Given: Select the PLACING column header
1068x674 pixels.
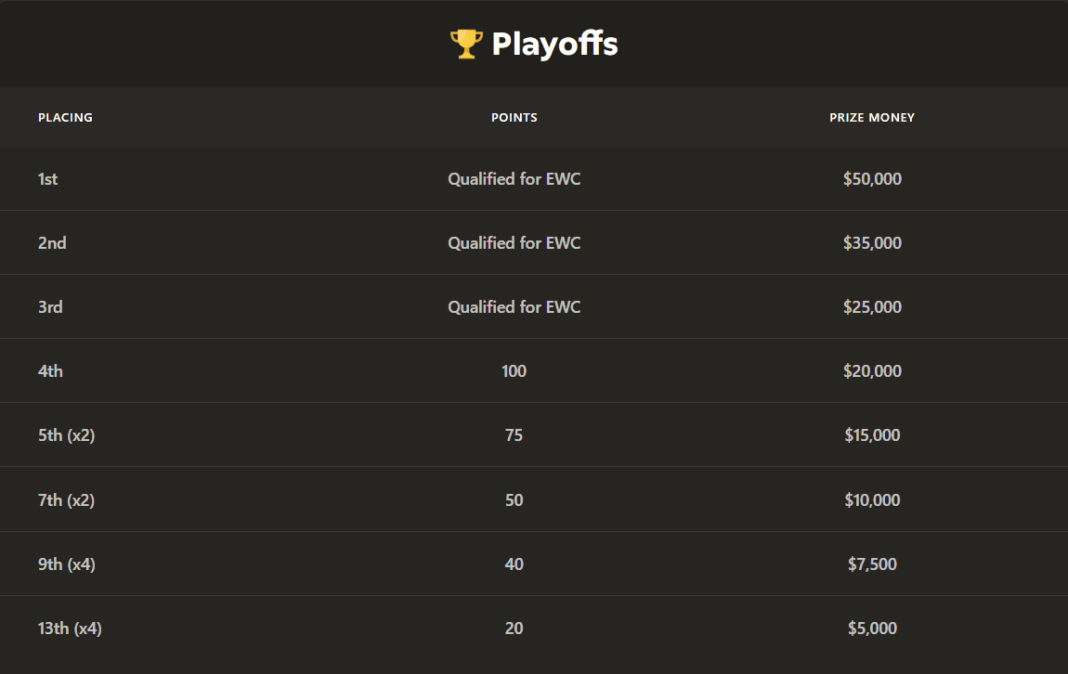Looking at the screenshot, I should (65, 118).
